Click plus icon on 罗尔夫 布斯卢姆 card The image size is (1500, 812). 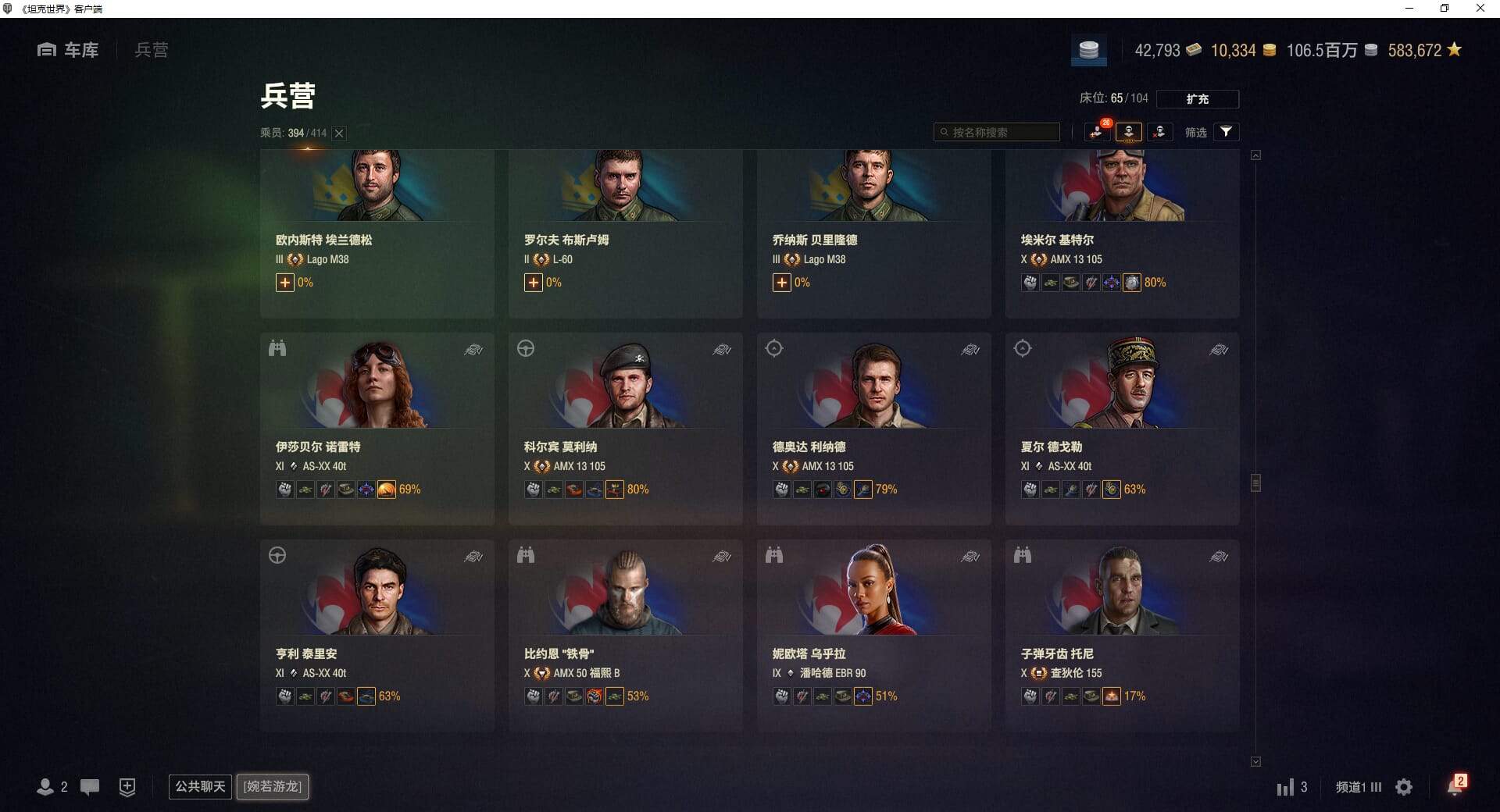click(x=533, y=283)
